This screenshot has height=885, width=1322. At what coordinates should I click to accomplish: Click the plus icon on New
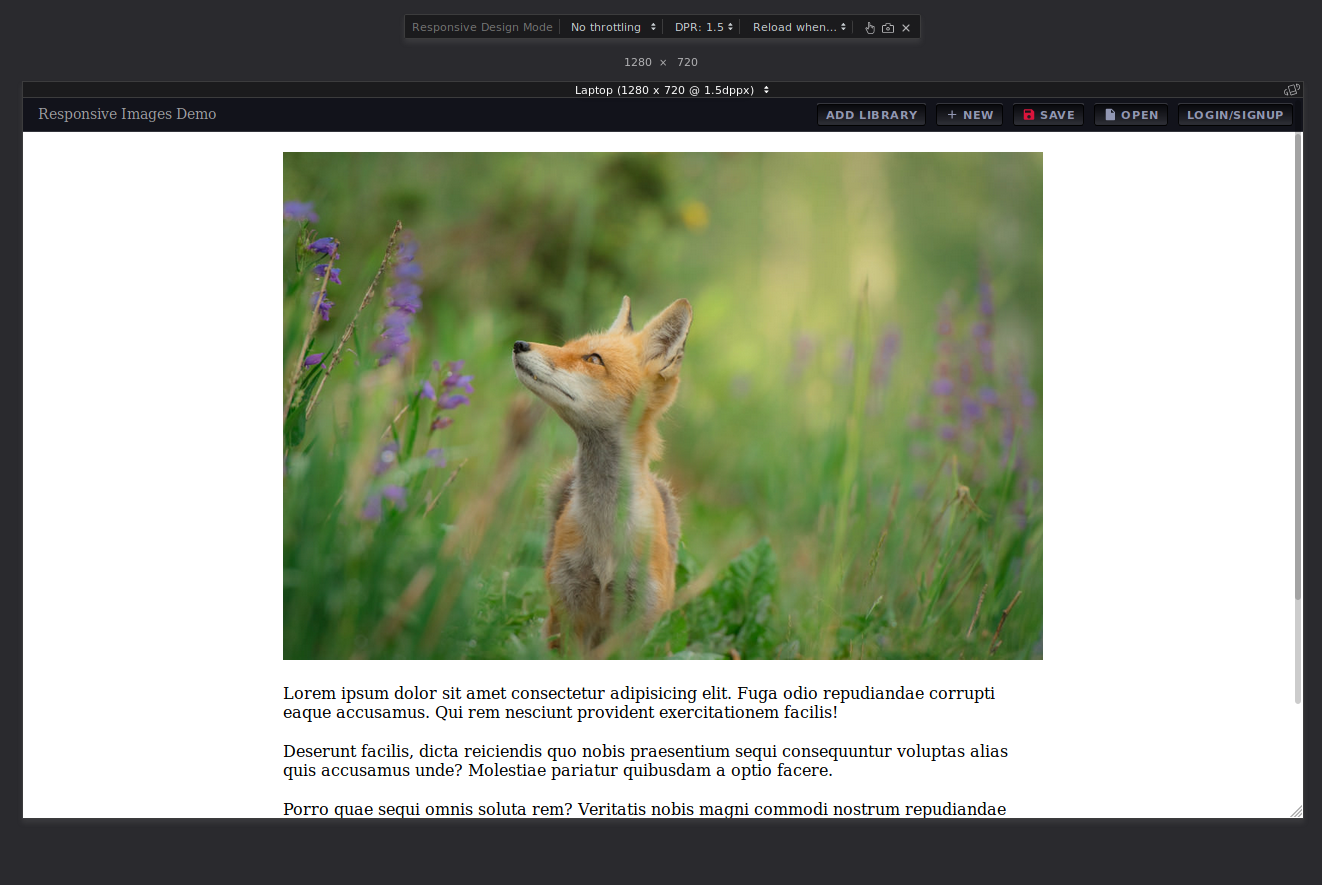[x=952, y=115]
